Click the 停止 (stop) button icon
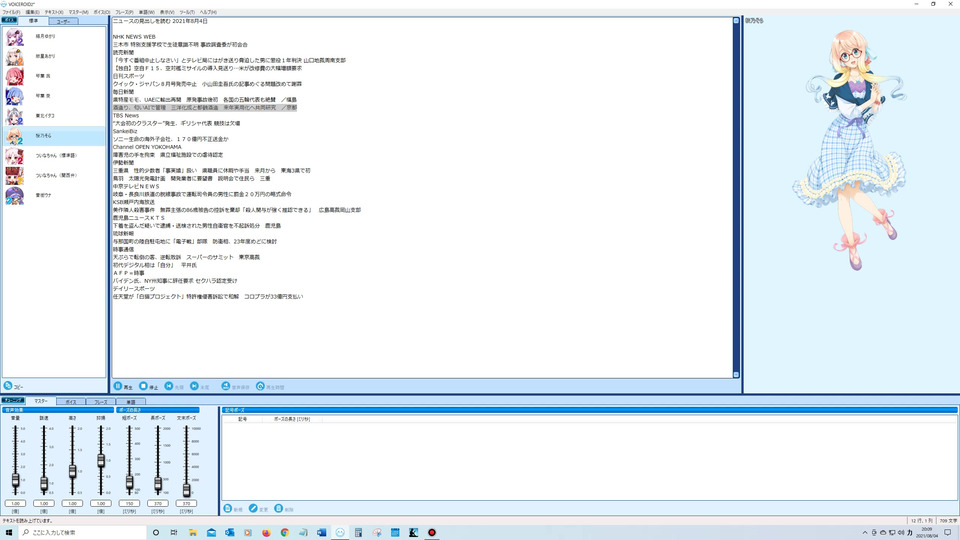 (x=143, y=386)
